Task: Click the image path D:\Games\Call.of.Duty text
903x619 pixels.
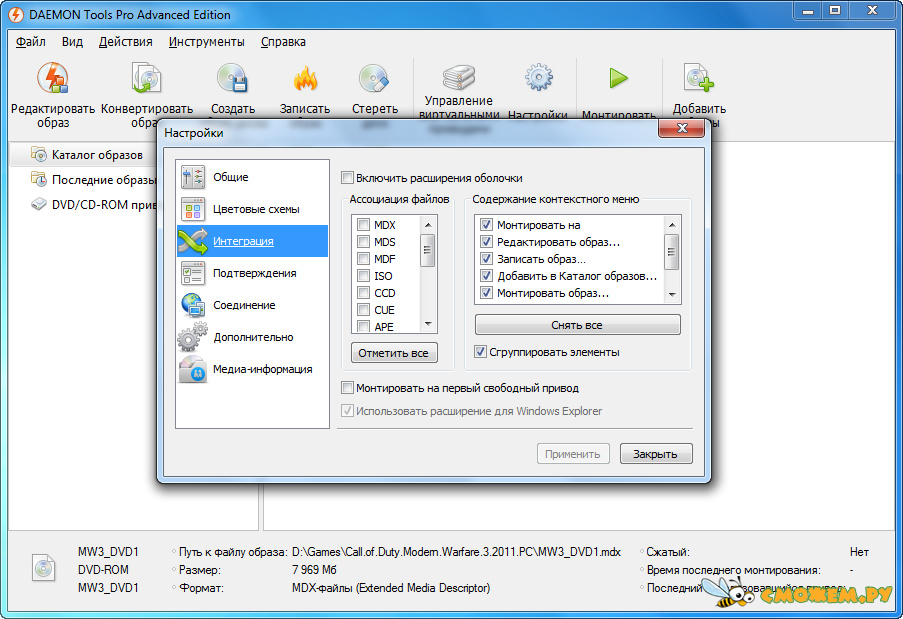Action: [x=456, y=552]
